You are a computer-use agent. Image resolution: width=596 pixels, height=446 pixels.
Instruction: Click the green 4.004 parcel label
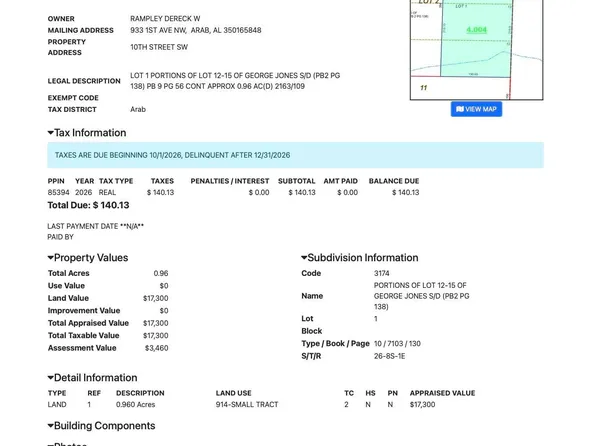click(x=477, y=30)
